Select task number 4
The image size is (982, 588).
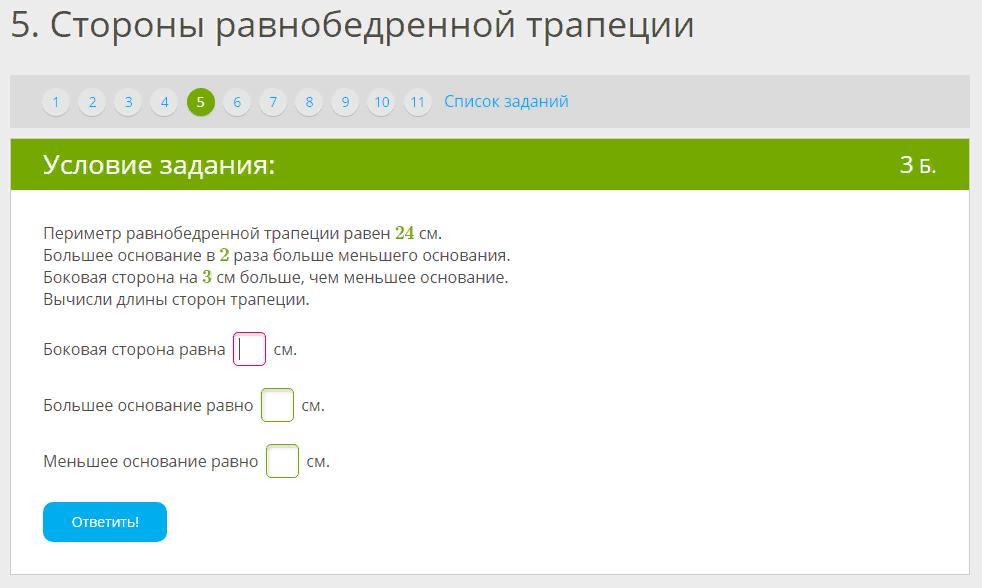click(x=164, y=102)
